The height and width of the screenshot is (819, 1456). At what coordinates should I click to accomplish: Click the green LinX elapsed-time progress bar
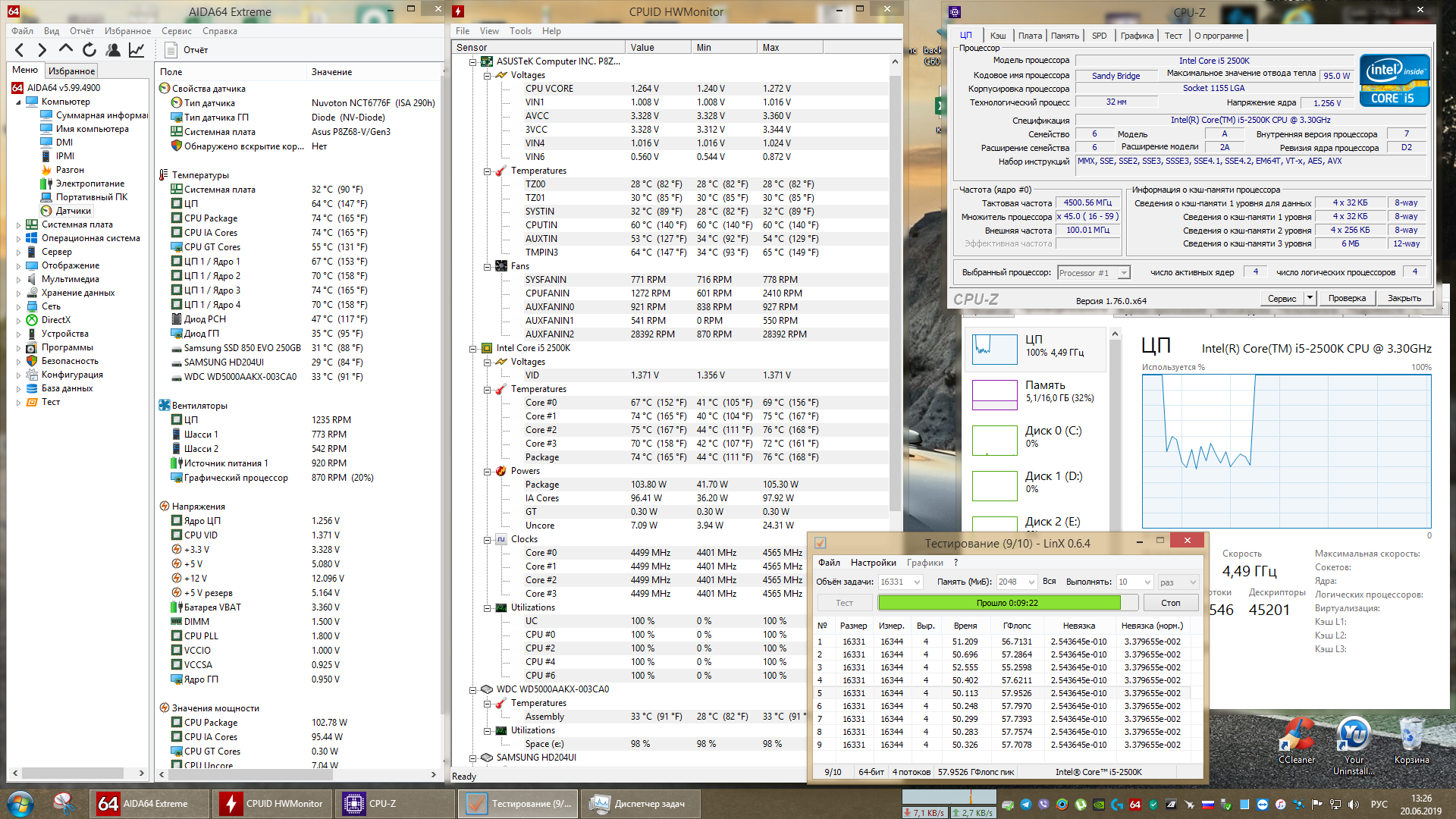click(x=999, y=603)
